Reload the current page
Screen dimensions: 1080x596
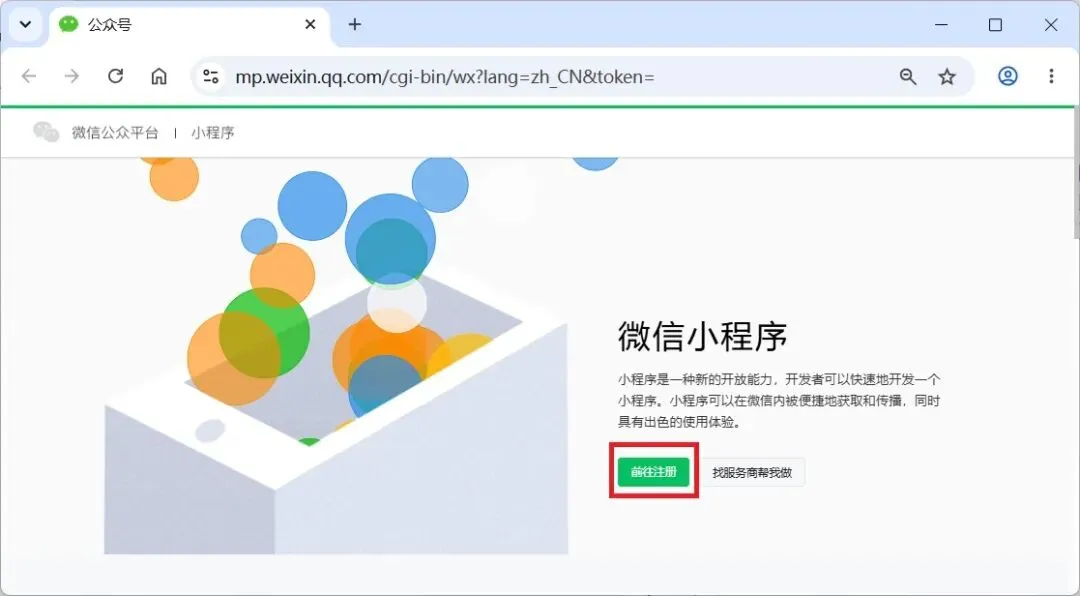pos(115,76)
